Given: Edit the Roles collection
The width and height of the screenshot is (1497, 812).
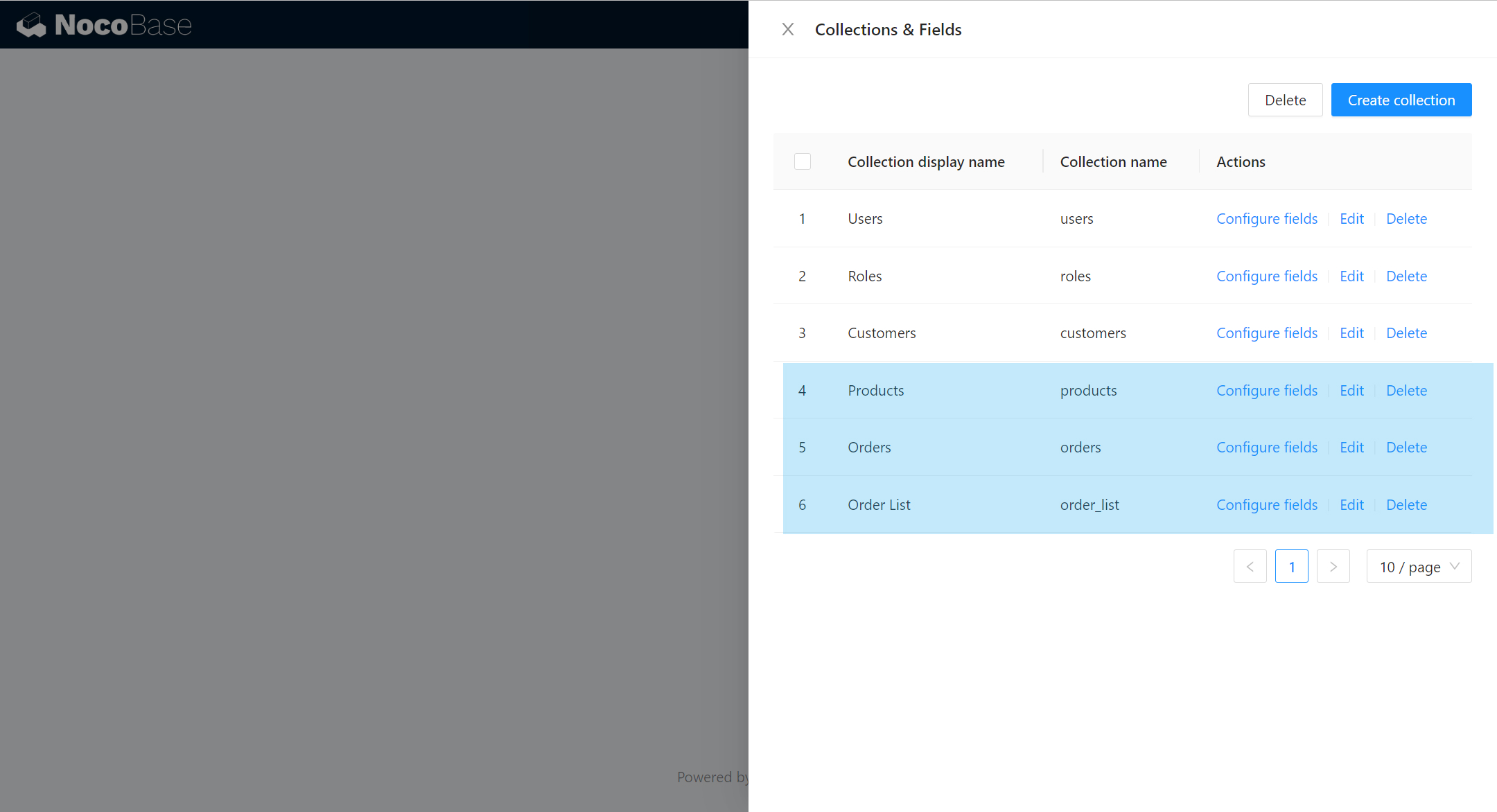Looking at the screenshot, I should click(1351, 276).
